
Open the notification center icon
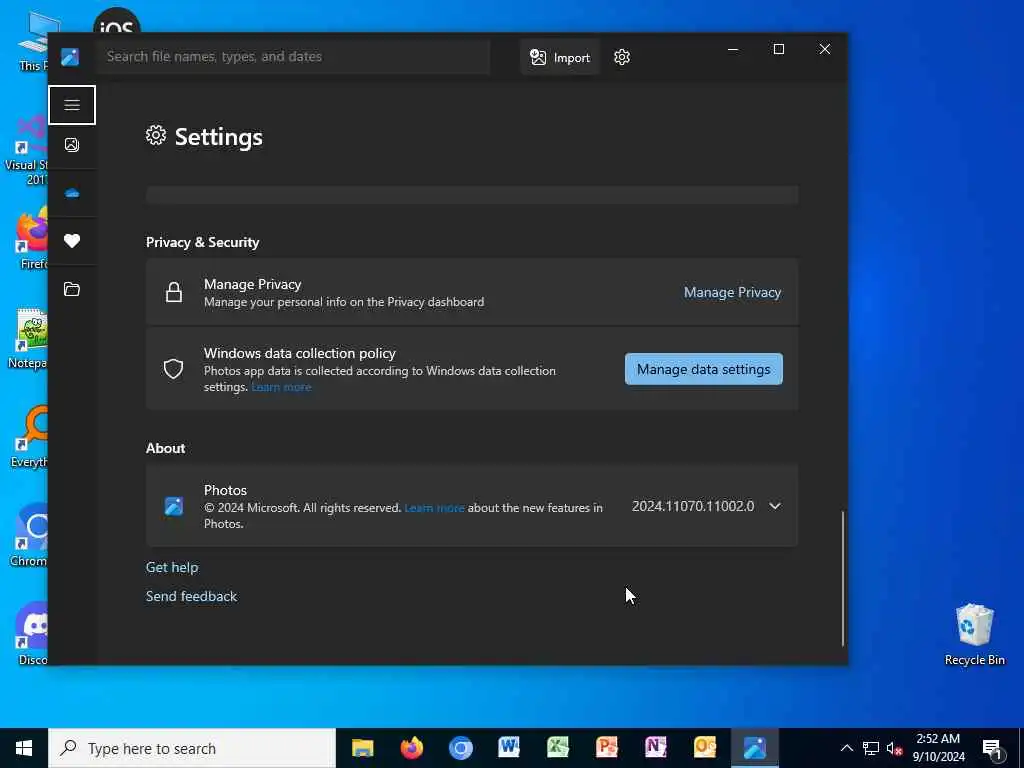point(992,748)
